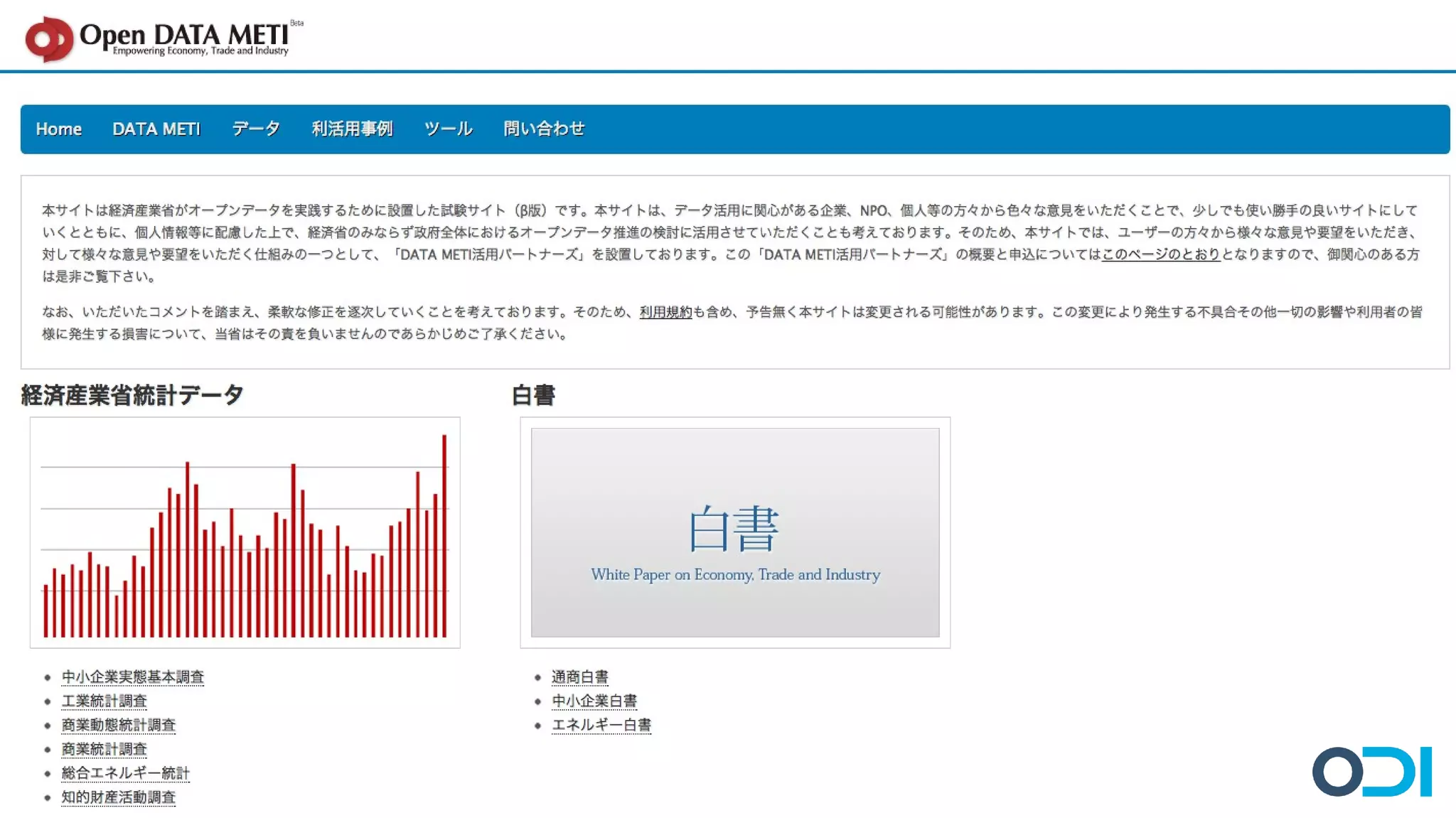Select the データ navigation item
Screen dimensions: 1456x818
256,129
